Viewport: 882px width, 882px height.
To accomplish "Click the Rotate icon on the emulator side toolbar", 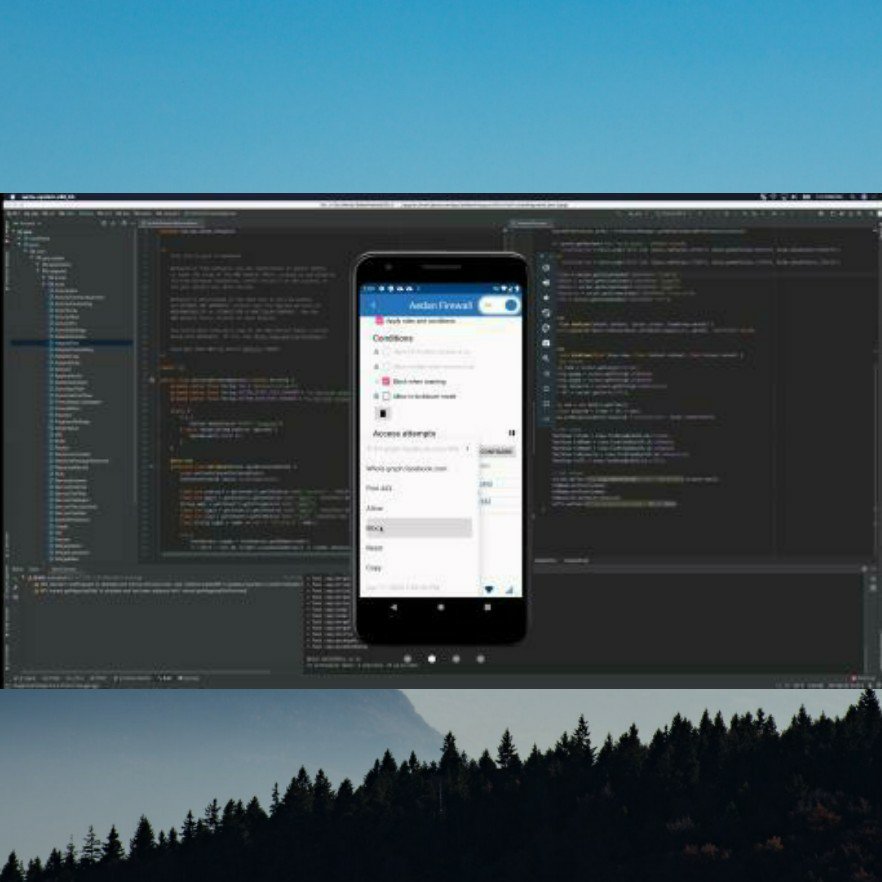I will click(545, 312).
